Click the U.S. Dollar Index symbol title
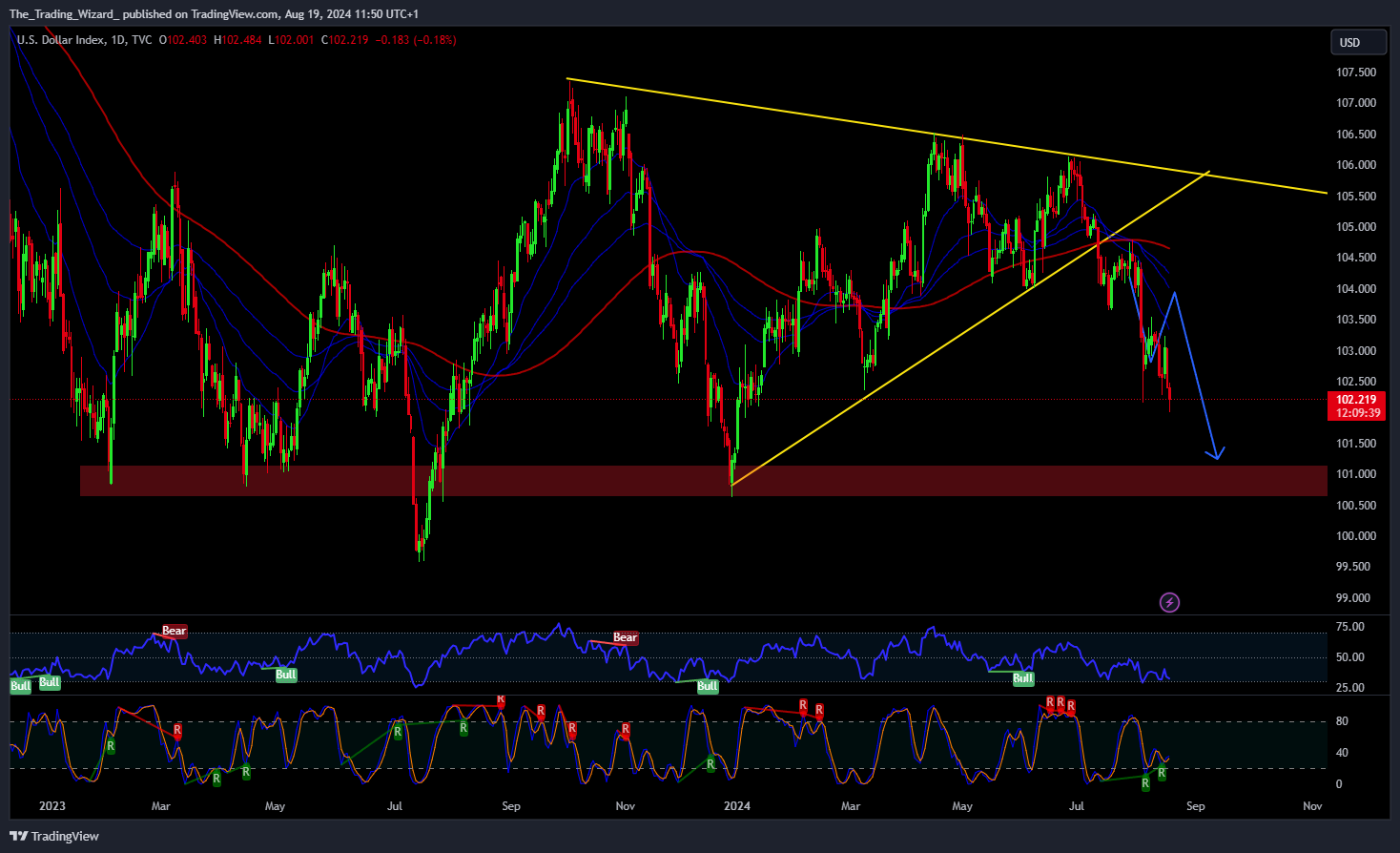Screen dimensions: 1400x853 click(60, 40)
